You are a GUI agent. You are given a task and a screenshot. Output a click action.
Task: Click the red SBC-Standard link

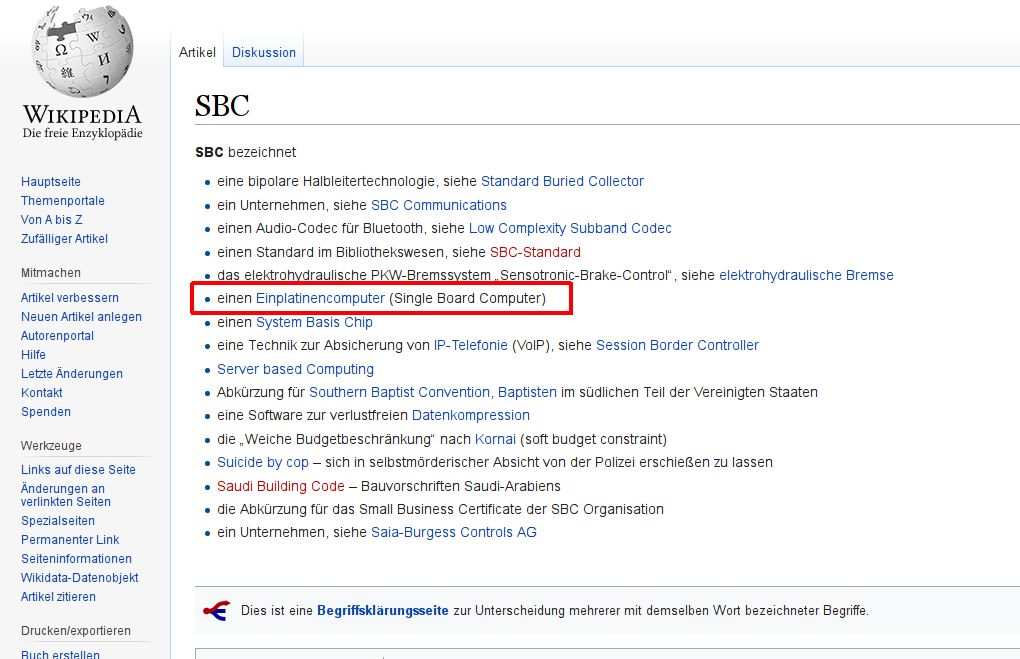[x=535, y=252]
